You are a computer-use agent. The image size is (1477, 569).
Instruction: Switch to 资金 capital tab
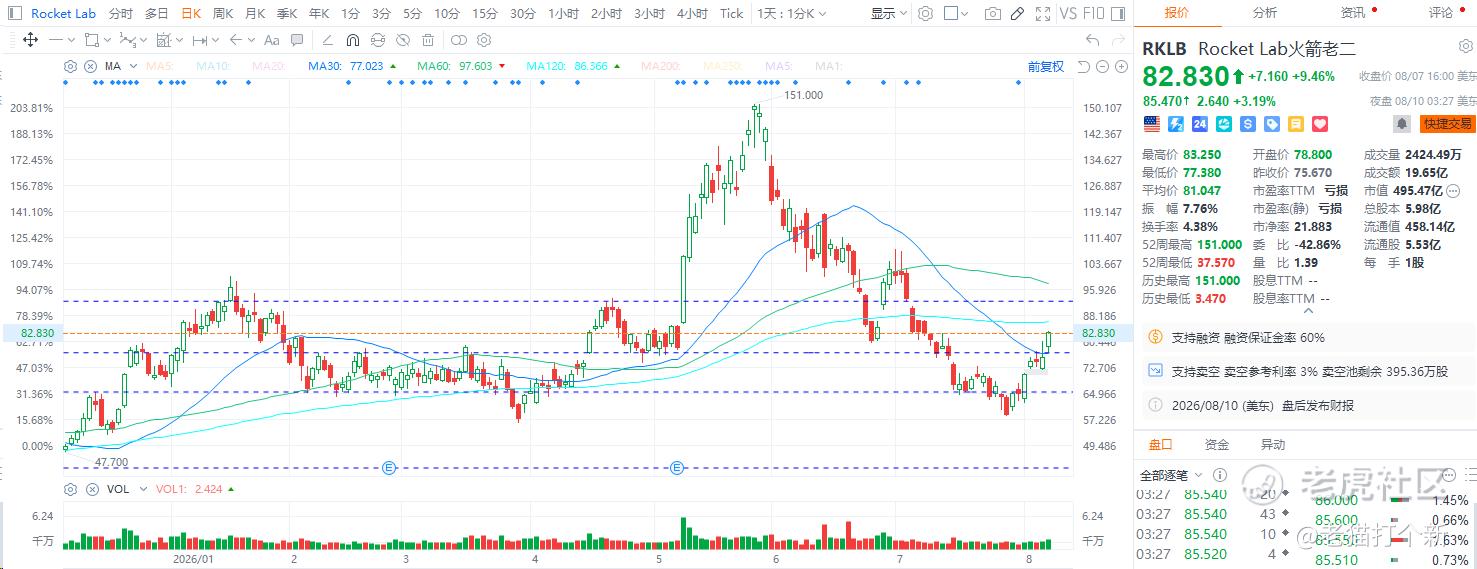pos(1216,444)
